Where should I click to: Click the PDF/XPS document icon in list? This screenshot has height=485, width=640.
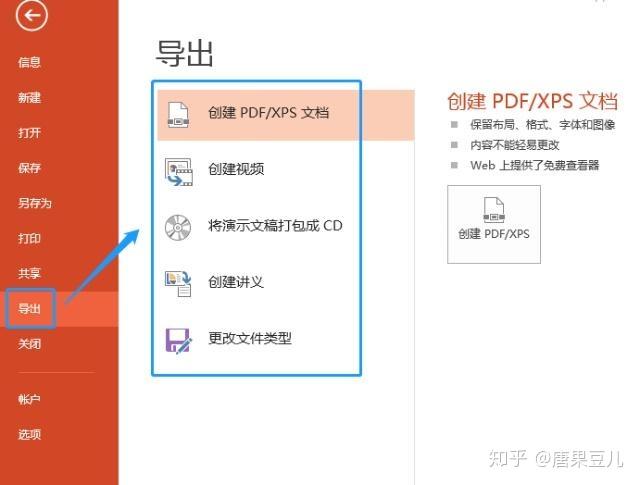point(178,115)
